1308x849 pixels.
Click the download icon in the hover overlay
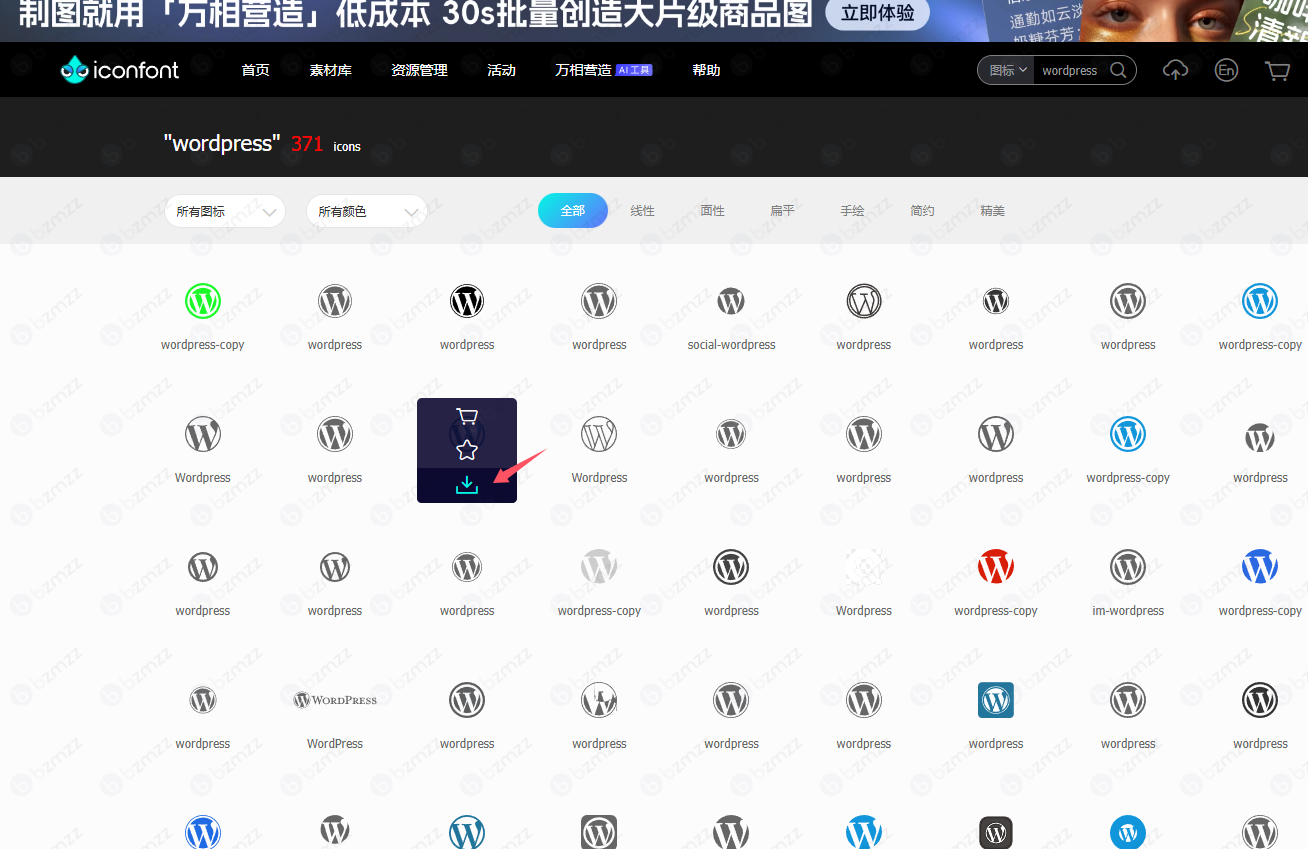(467, 485)
